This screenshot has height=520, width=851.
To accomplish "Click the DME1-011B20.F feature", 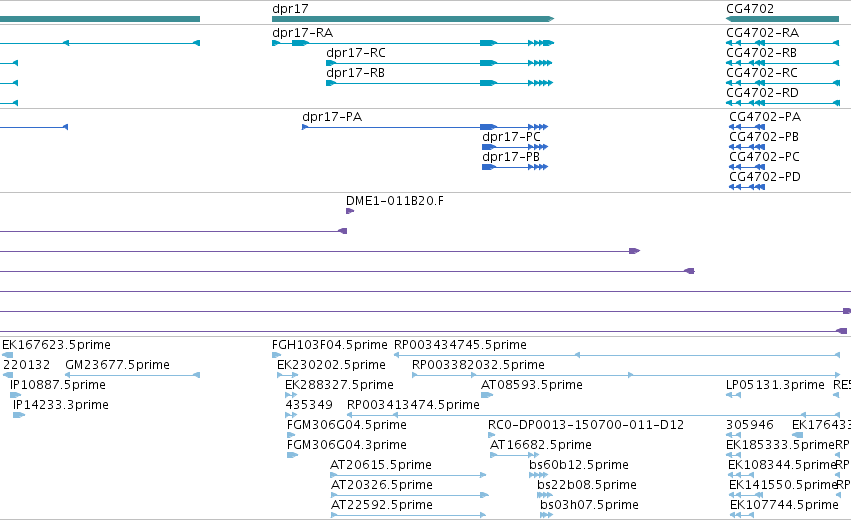I will tap(350, 211).
